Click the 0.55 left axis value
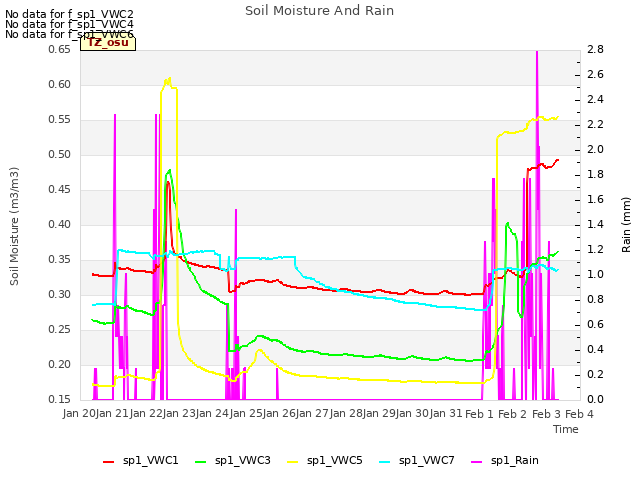Screen dimensions: 640x480 pyautogui.click(x=60, y=120)
